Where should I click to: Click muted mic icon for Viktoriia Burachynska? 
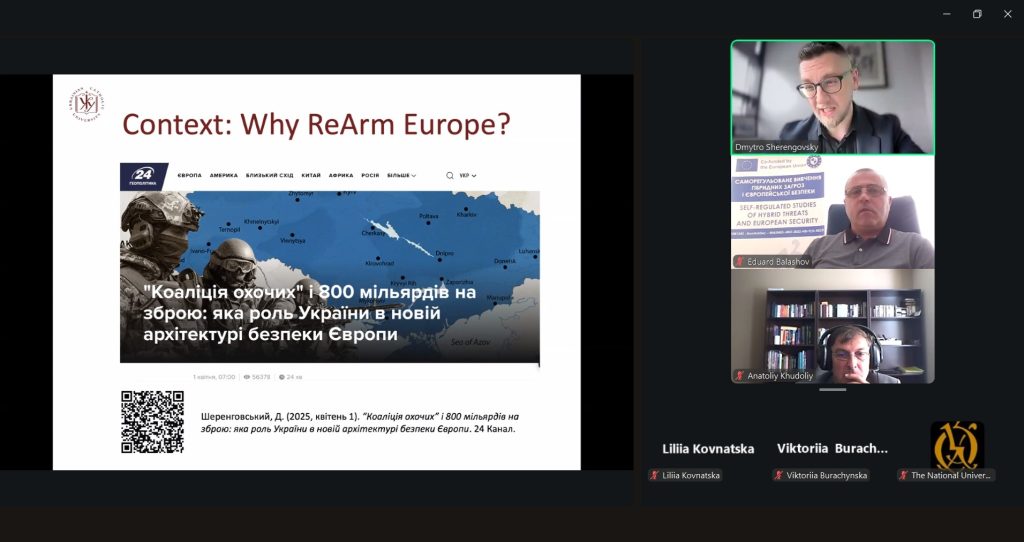(778, 475)
